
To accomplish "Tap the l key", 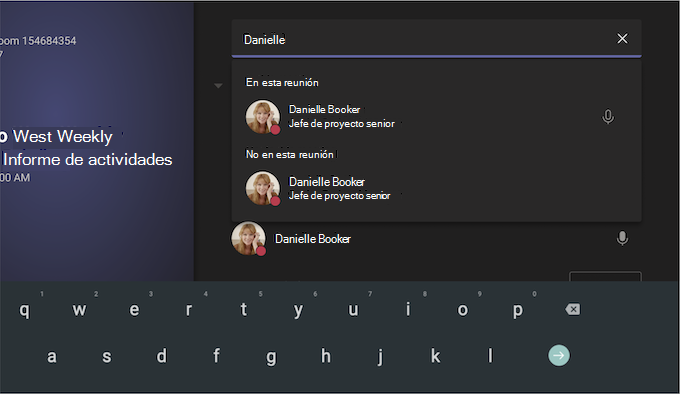I will point(490,355).
